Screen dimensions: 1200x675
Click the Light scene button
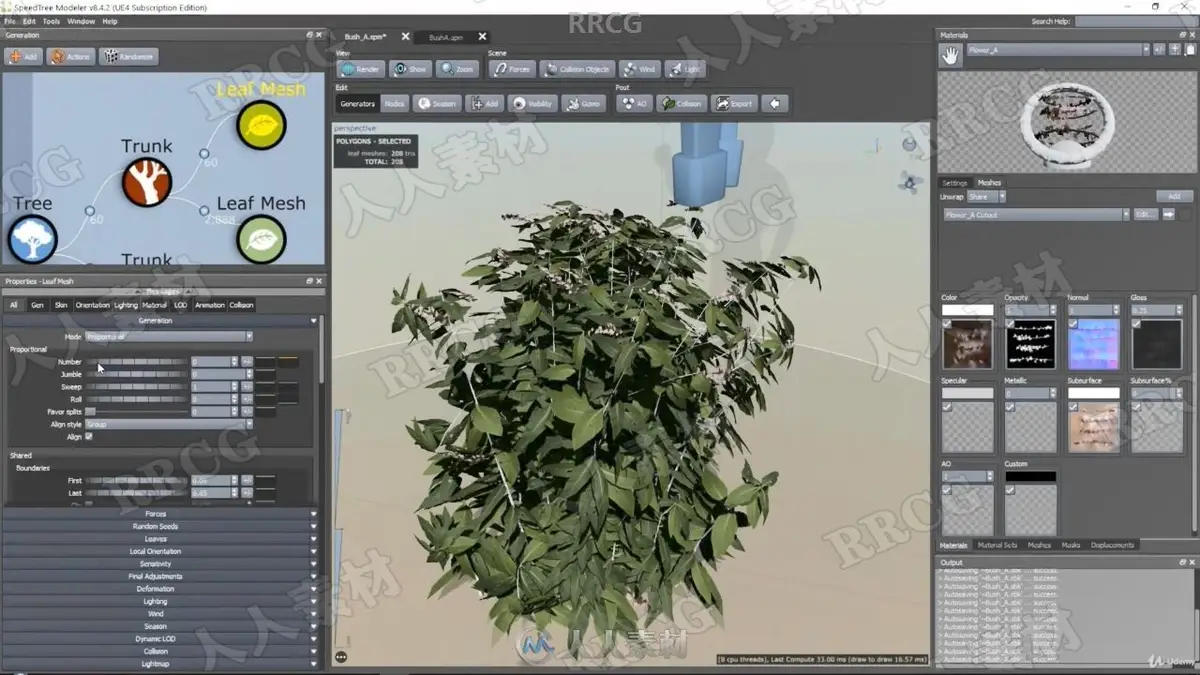click(x=685, y=69)
